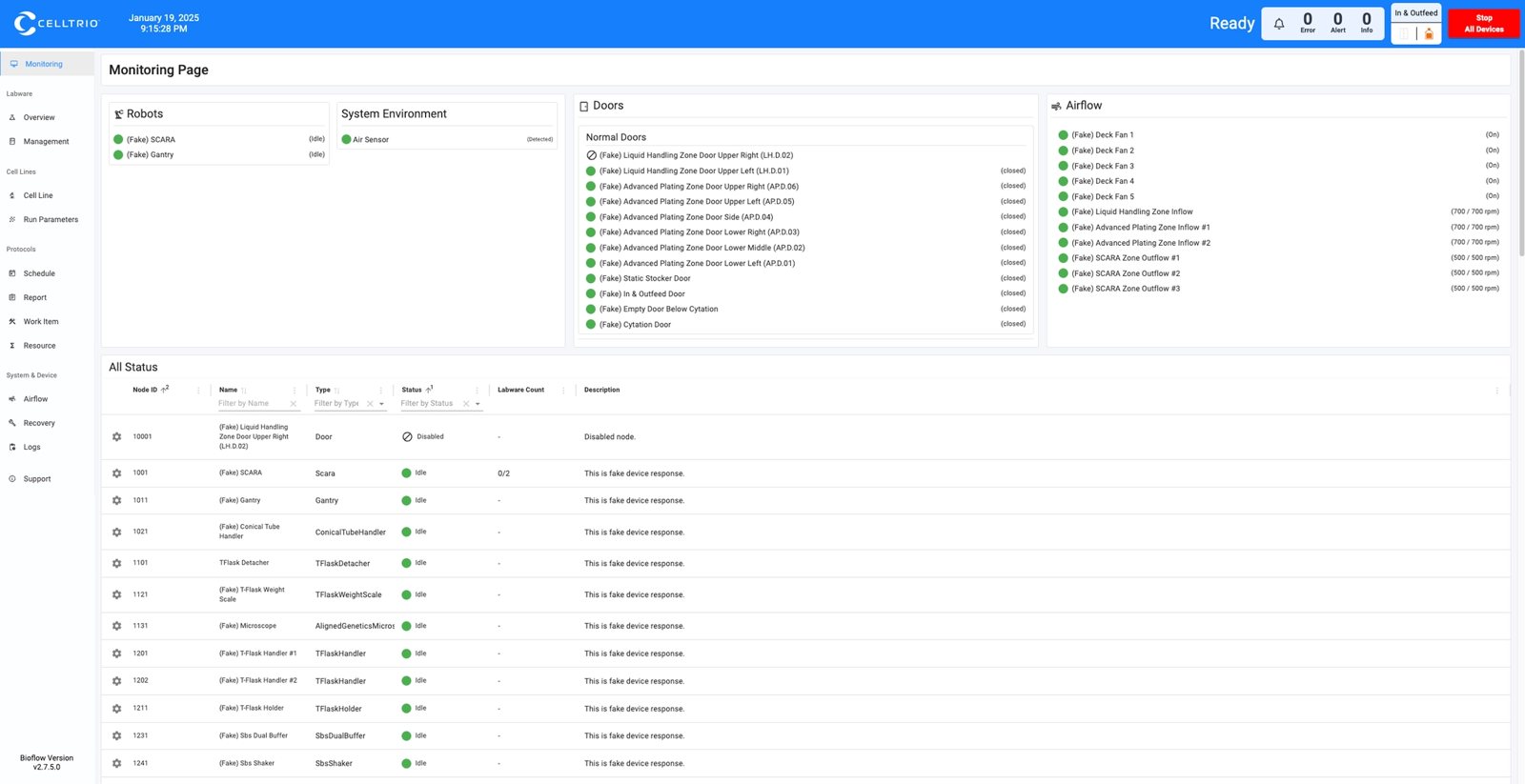Select the (Fake) Deck Fan 3 entry

click(1103, 166)
